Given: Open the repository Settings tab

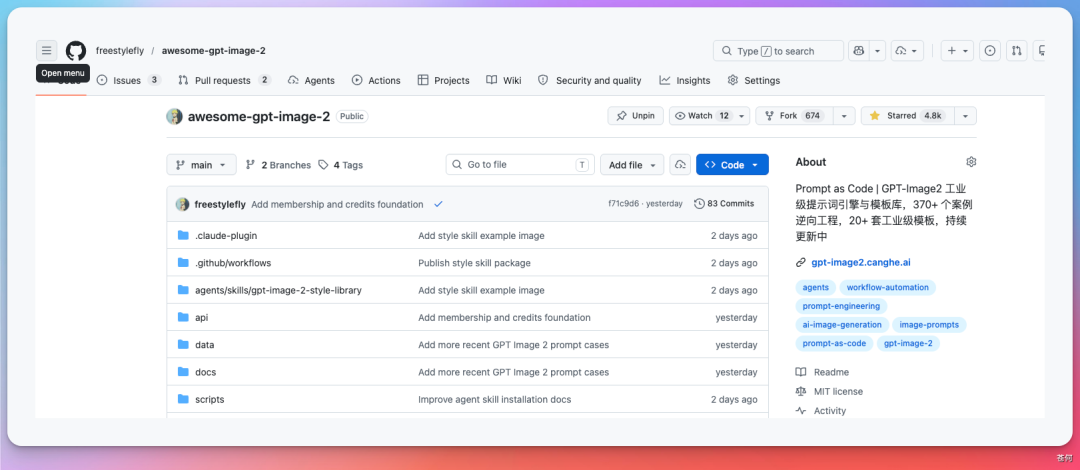Looking at the screenshot, I should [x=754, y=81].
